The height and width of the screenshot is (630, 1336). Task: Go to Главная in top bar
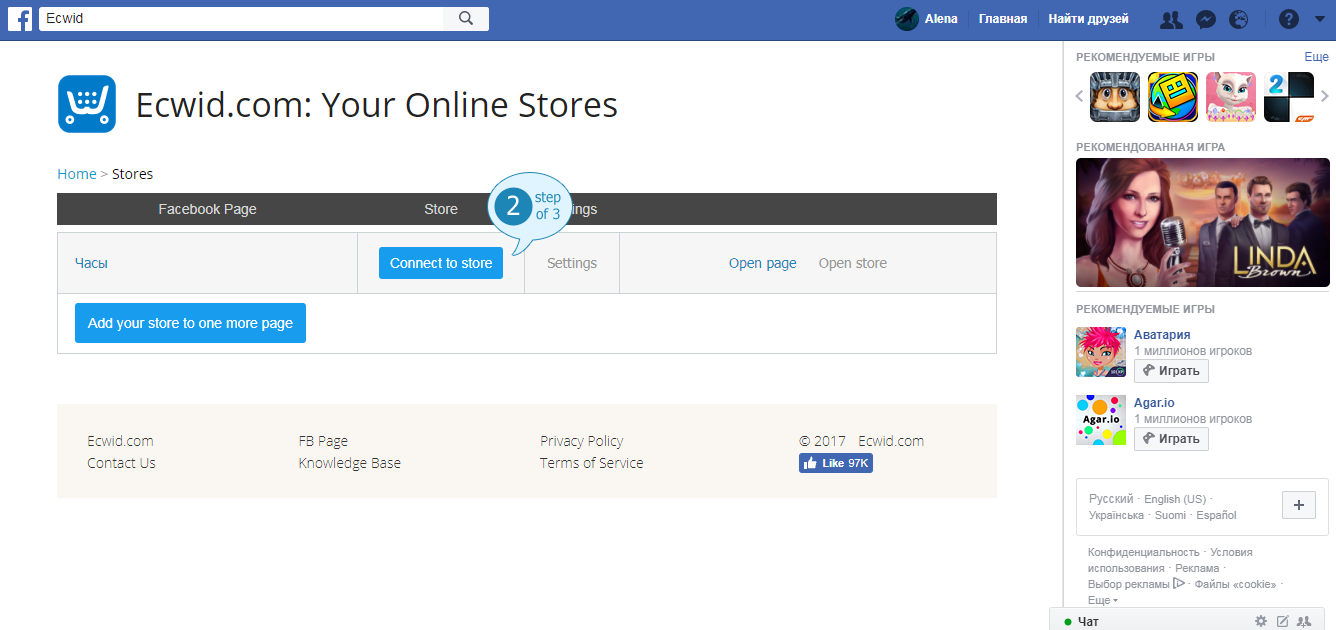tap(1002, 19)
